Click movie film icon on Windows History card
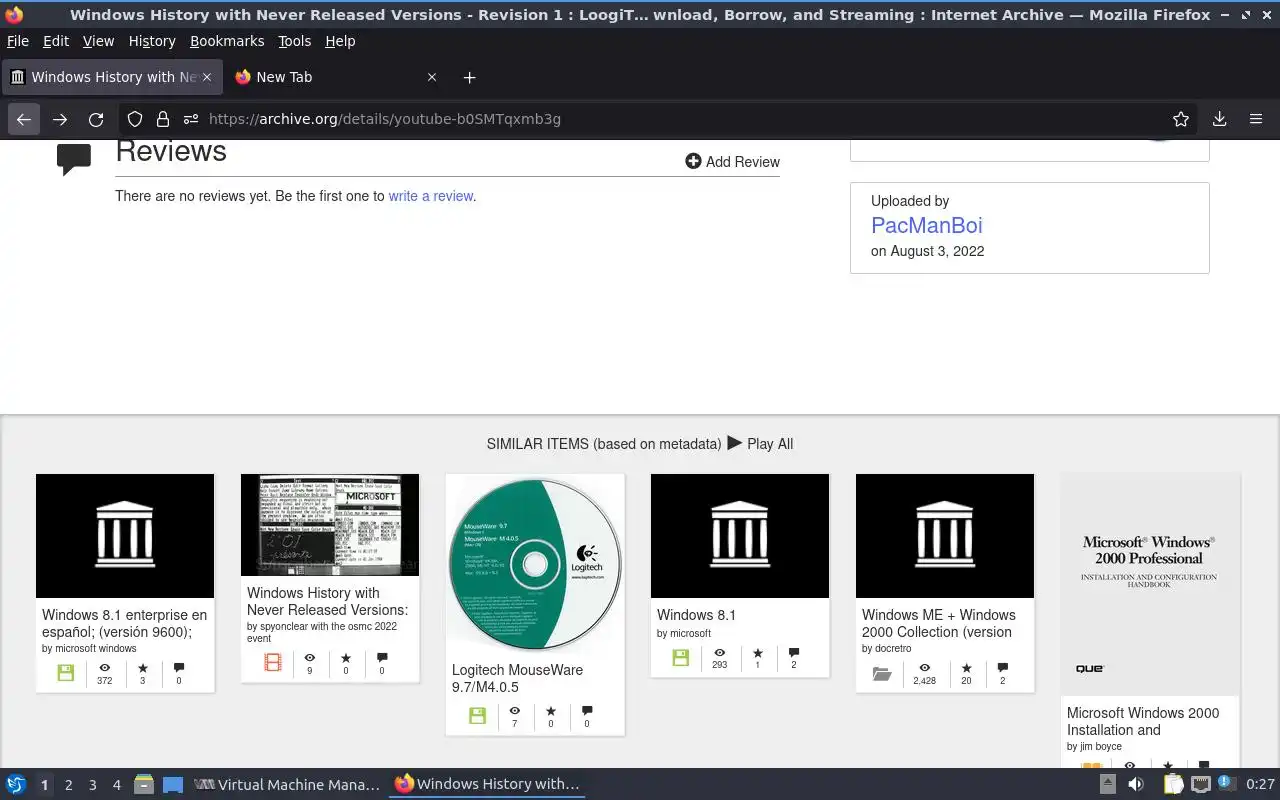 [x=272, y=662]
